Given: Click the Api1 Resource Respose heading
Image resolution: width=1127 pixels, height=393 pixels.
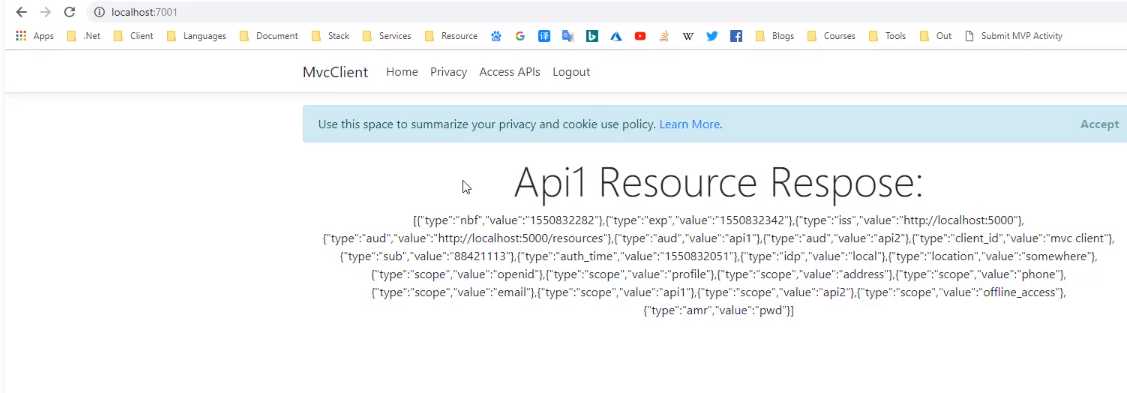Looking at the screenshot, I should click(718, 182).
